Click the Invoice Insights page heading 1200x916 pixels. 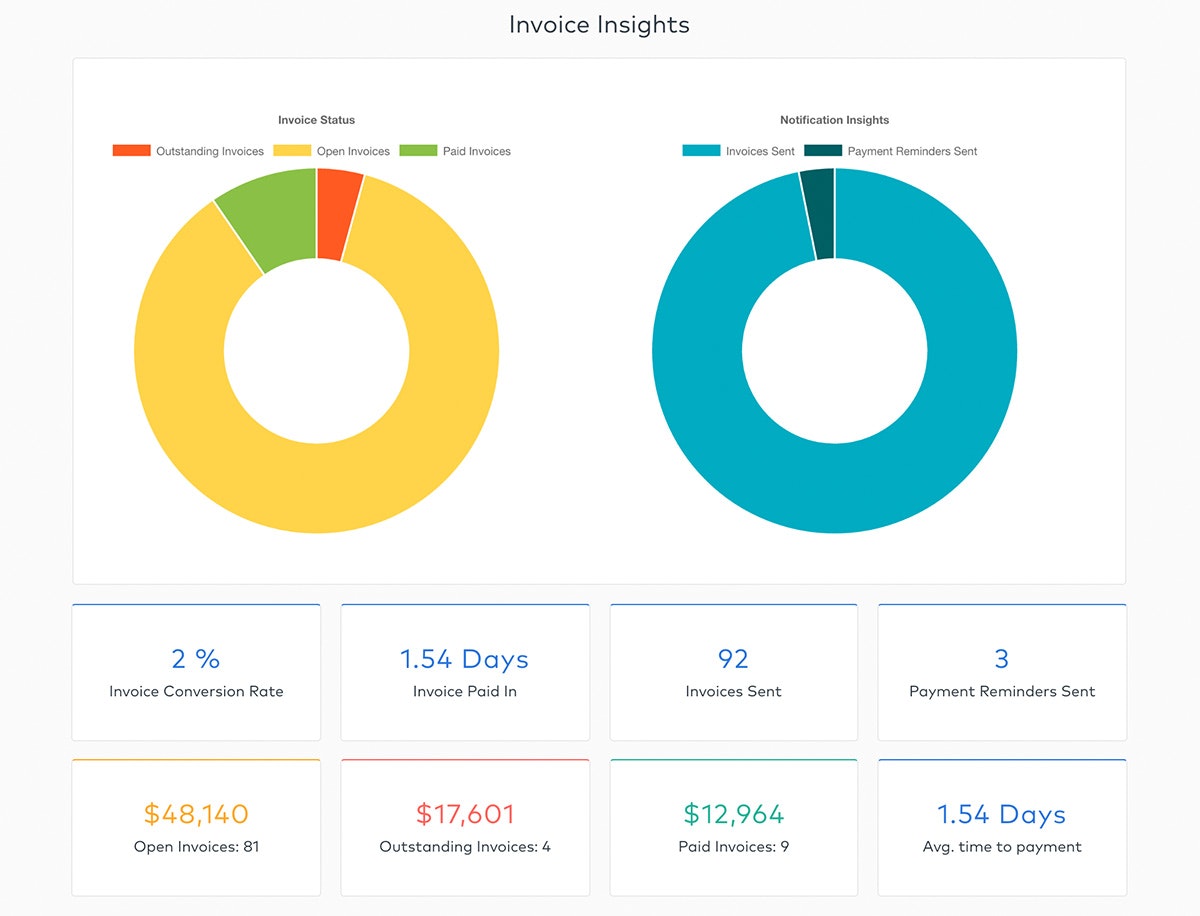tap(599, 24)
